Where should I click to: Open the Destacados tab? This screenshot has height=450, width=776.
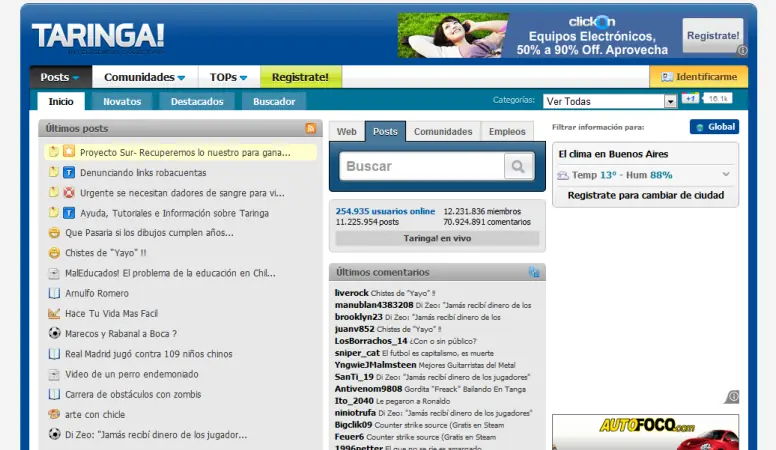(197, 101)
